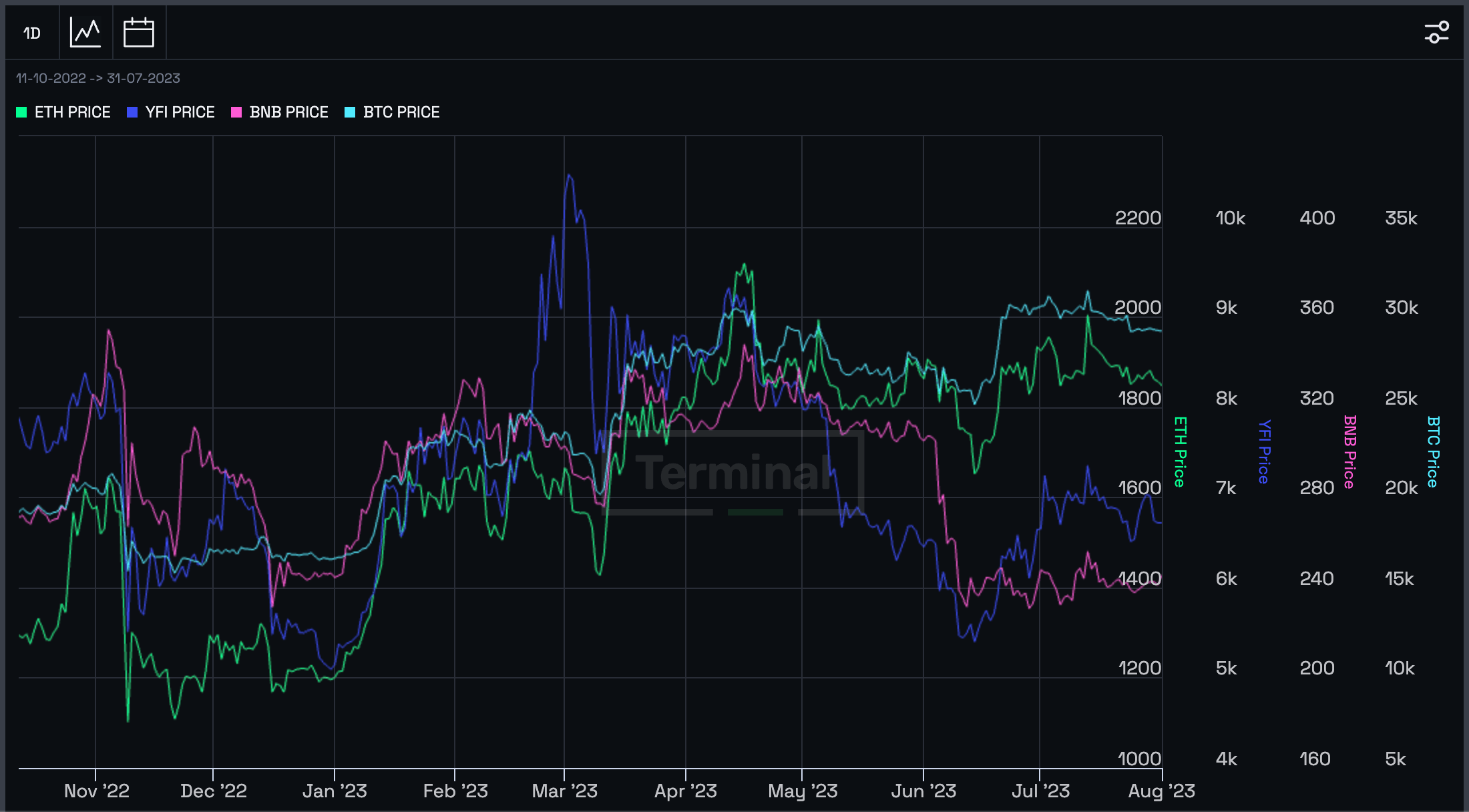Image resolution: width=1469 pixels, height=812 pixels.
Task: Click the date range 11-10-2022 -> 31-07-2023 text
Action: point(98,78)
